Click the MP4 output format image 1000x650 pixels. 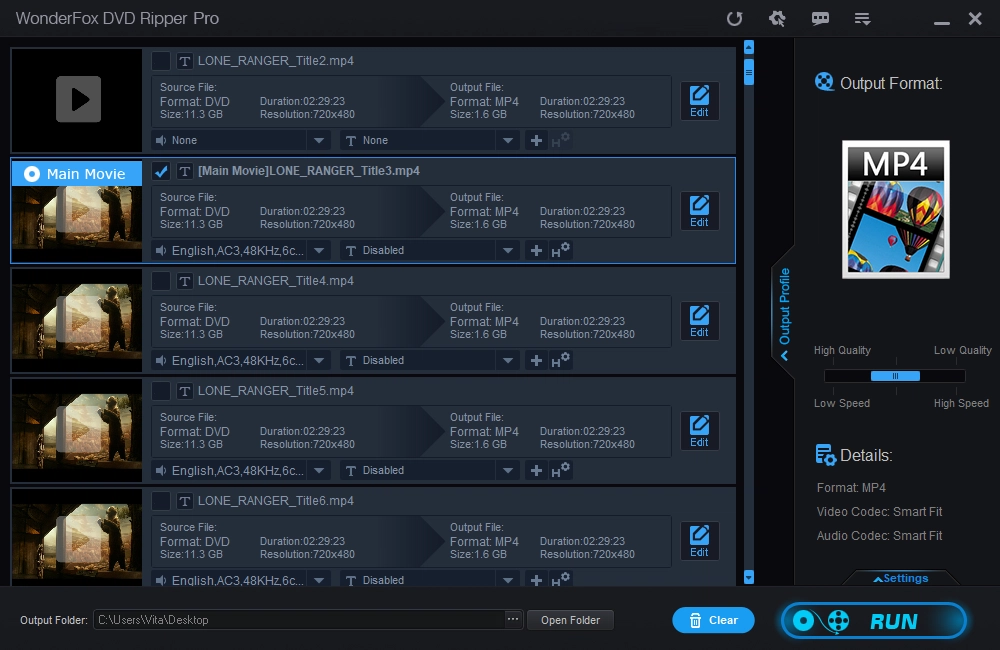pyautogui.click(x=895, y=209)
